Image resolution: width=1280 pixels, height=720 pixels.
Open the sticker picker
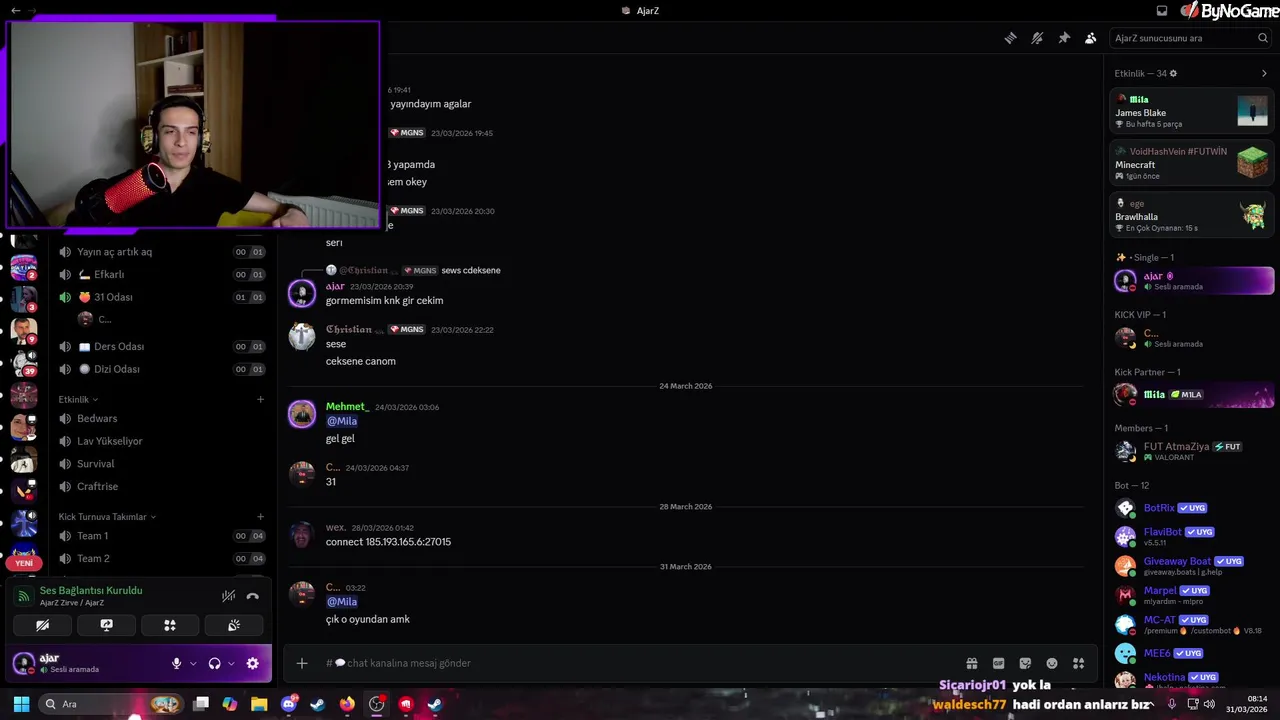coord(1025,663)
